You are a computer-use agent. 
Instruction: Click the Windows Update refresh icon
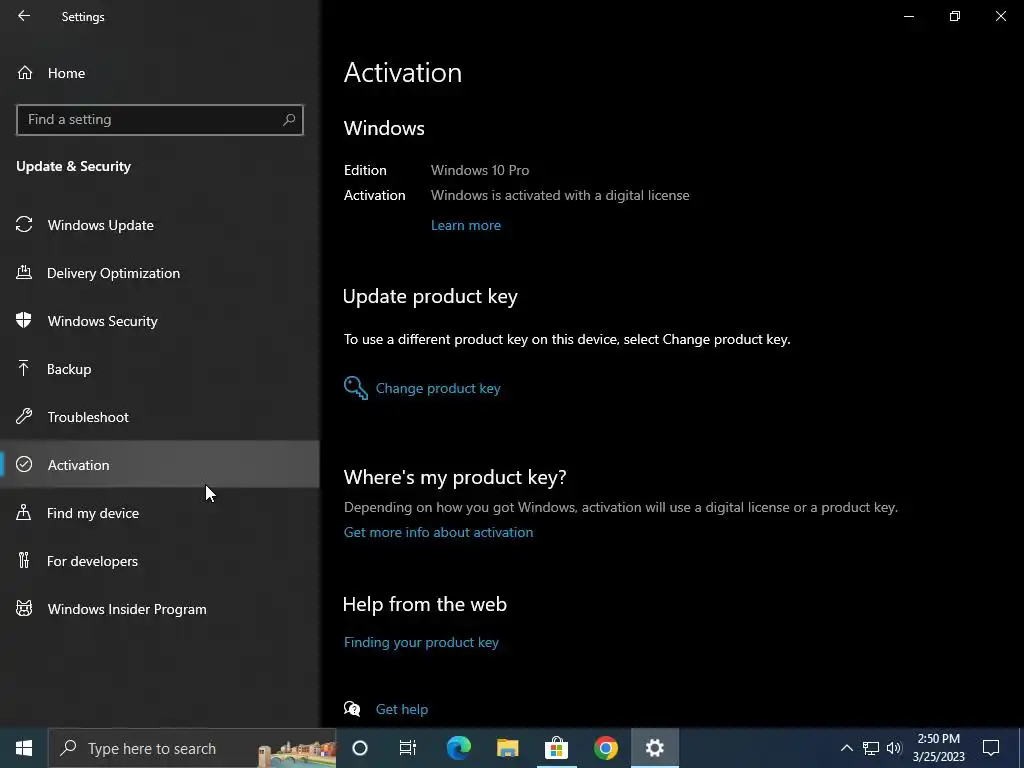pyautogui.click(x=24, y=225)
